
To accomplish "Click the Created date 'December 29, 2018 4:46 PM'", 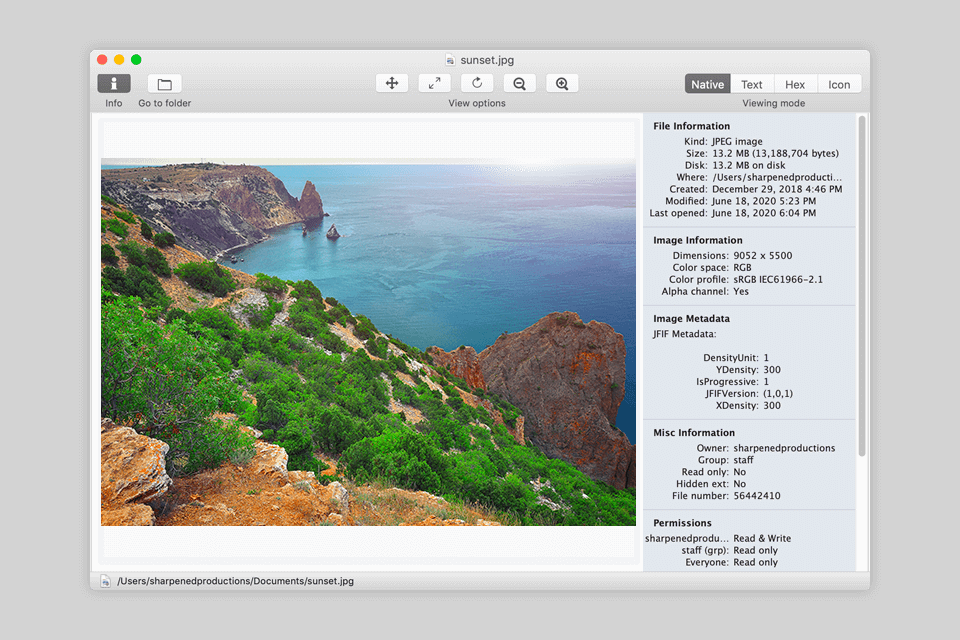I will point(777,189).
